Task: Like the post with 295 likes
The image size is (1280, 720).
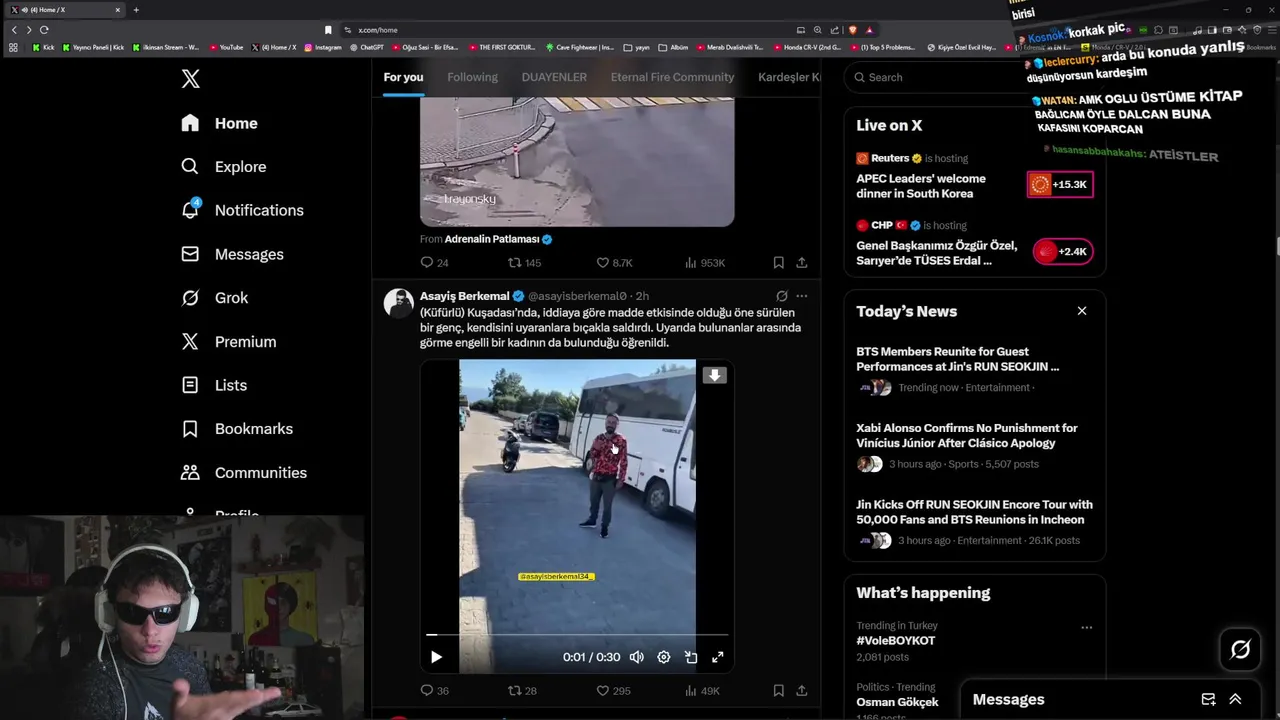Action: [613, 691]
